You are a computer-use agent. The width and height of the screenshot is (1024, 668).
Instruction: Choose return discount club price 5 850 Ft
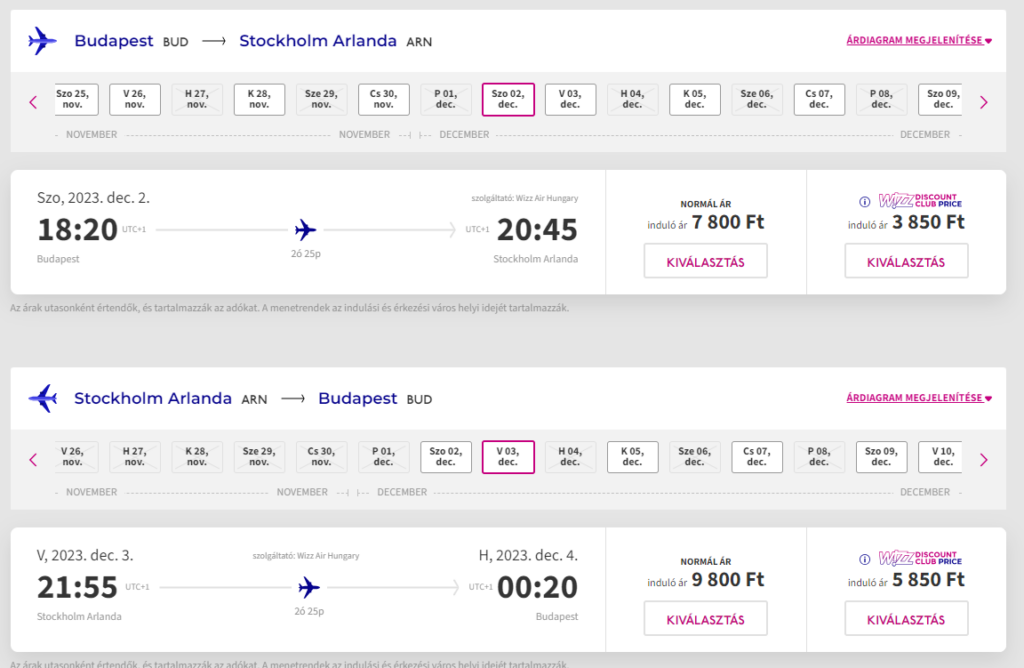pos(906,619)
